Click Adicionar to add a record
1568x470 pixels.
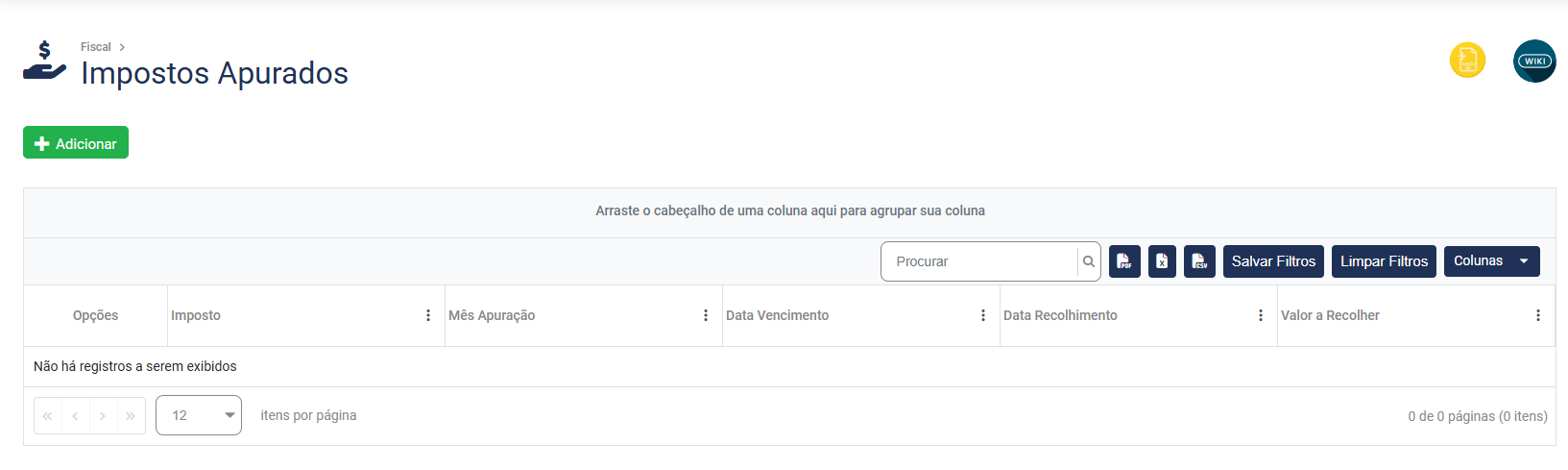pyautogui.click(x=76, y=143)
